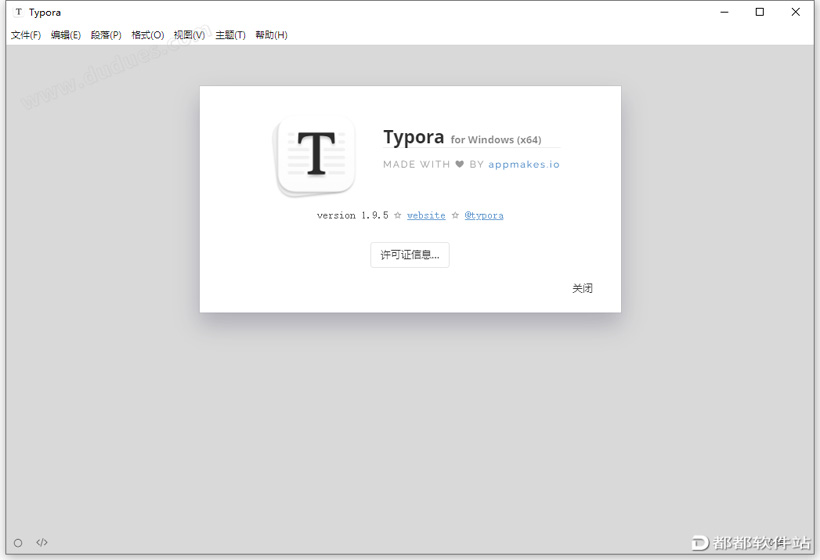Screen dimensions: 820x560
Task: Click the 'for Windows (x64)' text
Action: (x=496, y=140)
